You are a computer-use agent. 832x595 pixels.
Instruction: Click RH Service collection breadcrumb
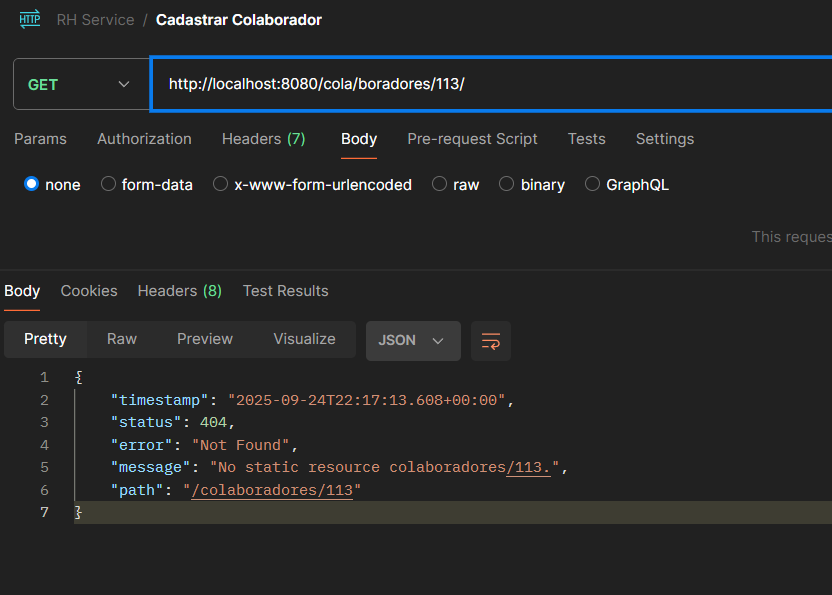(x=96, y=20)
